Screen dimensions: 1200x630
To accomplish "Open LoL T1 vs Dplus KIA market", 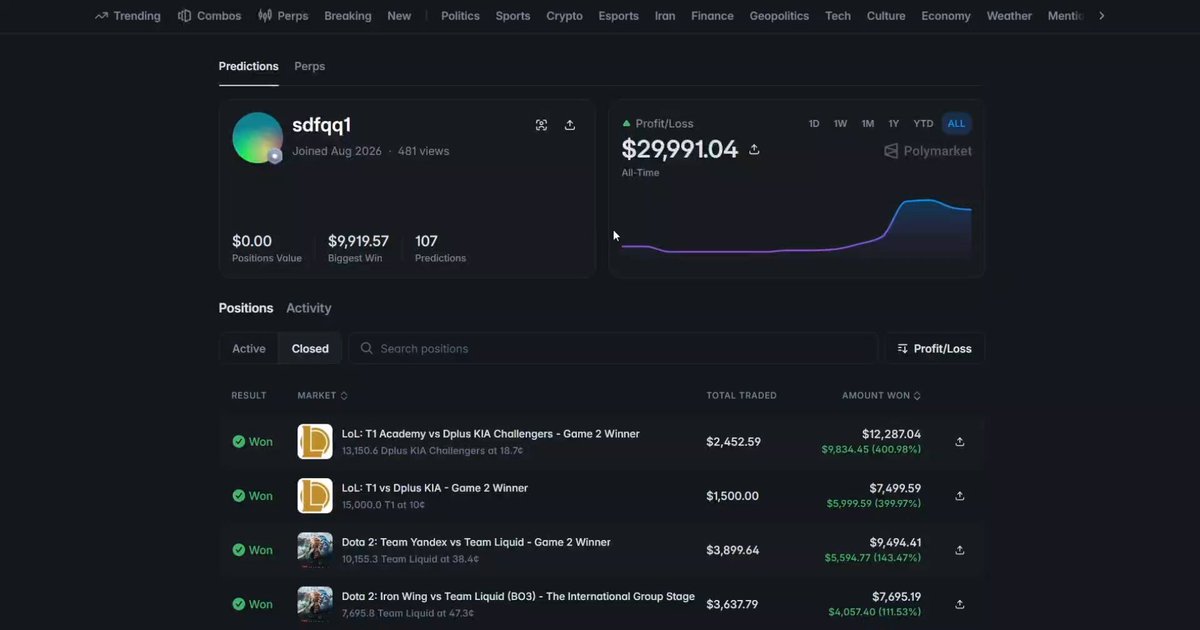I will pos(435,488).
